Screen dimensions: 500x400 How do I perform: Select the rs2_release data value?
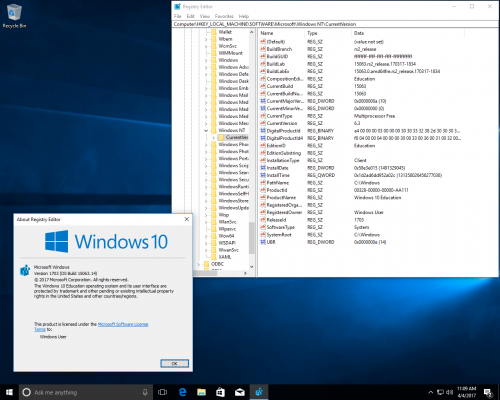(x=365, y=49)
